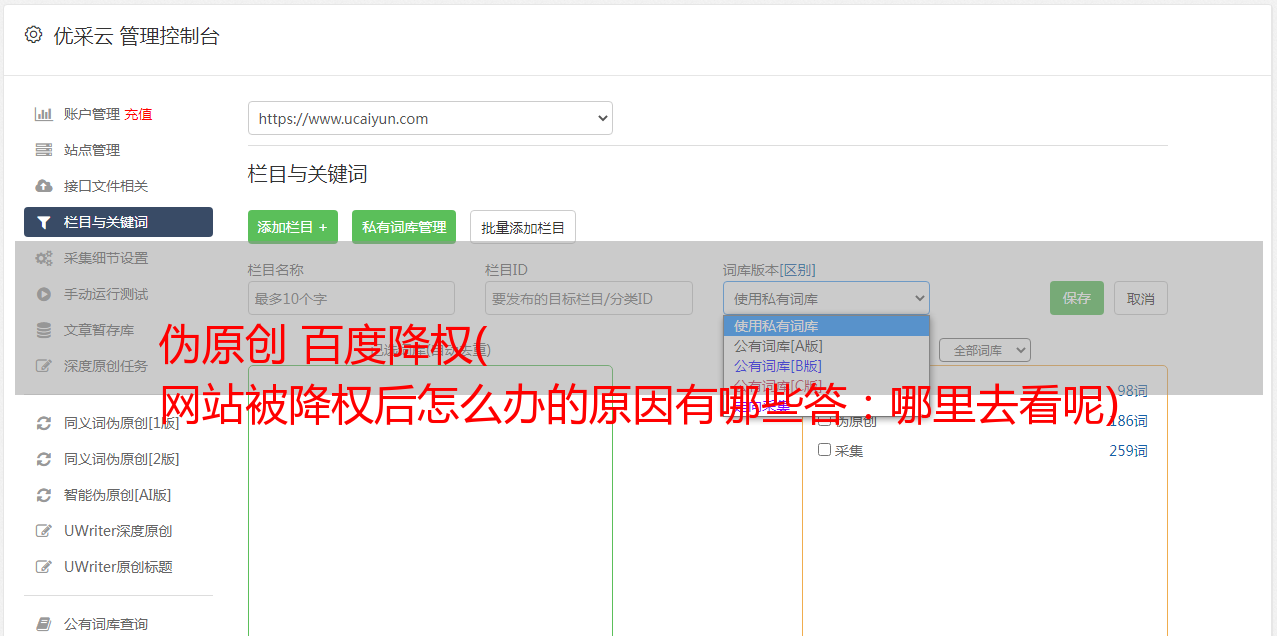
Task: Tick the 采集 checkbox
Action: click(x=824, y=450)
